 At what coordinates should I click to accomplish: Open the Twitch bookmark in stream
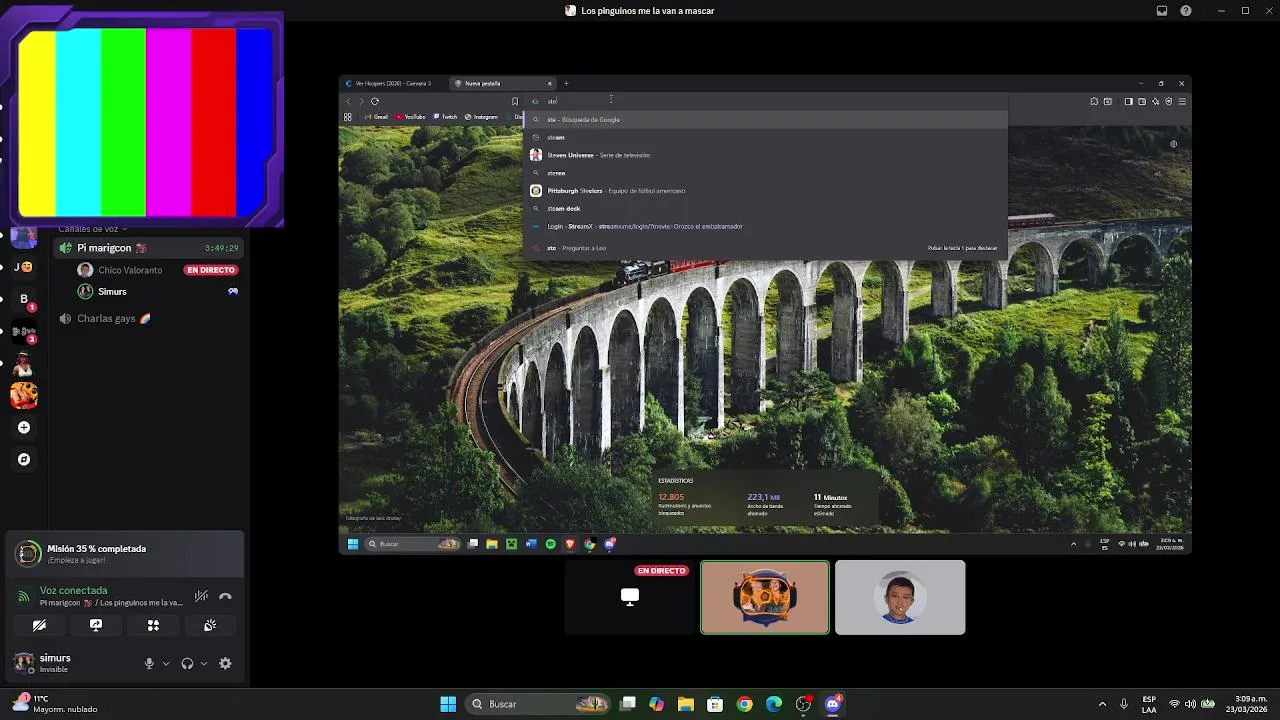pos(445,117)
